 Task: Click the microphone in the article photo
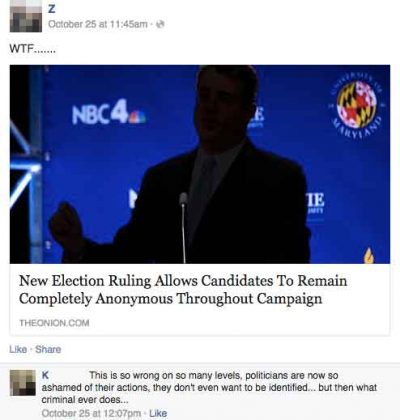(x=183, y=228)
